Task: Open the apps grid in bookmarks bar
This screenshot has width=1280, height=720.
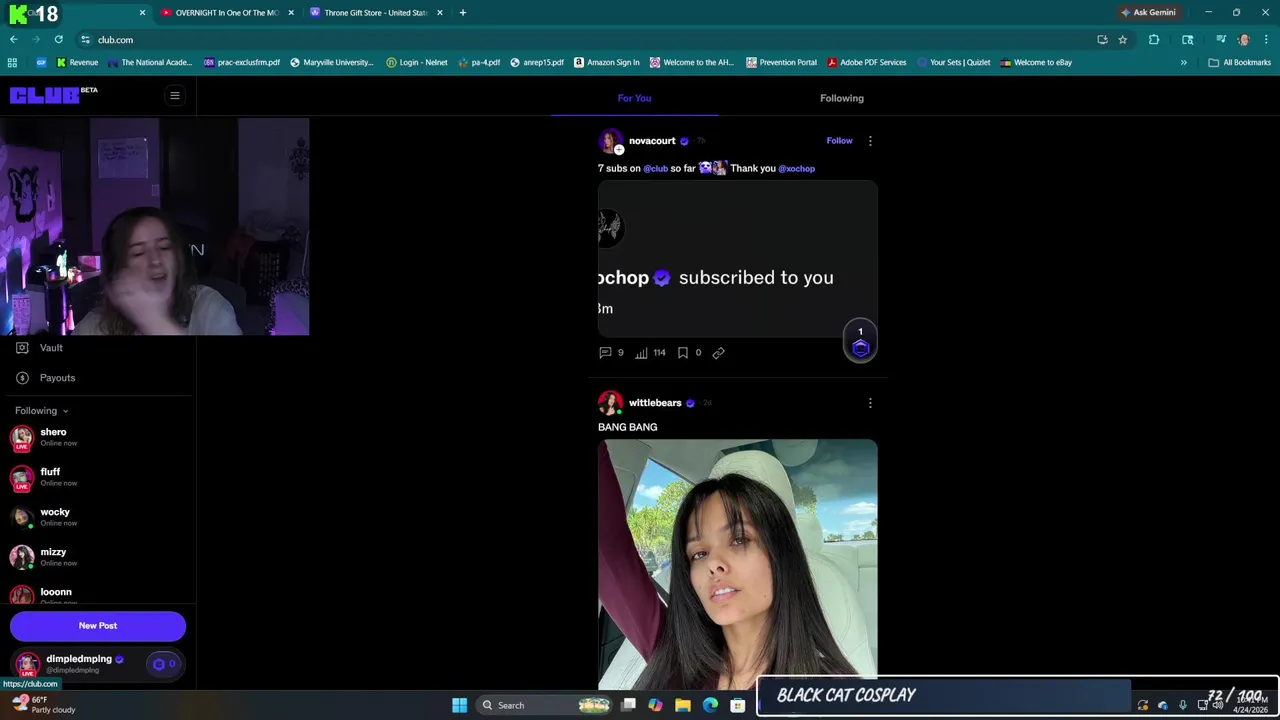Action: tap(12, 62)
